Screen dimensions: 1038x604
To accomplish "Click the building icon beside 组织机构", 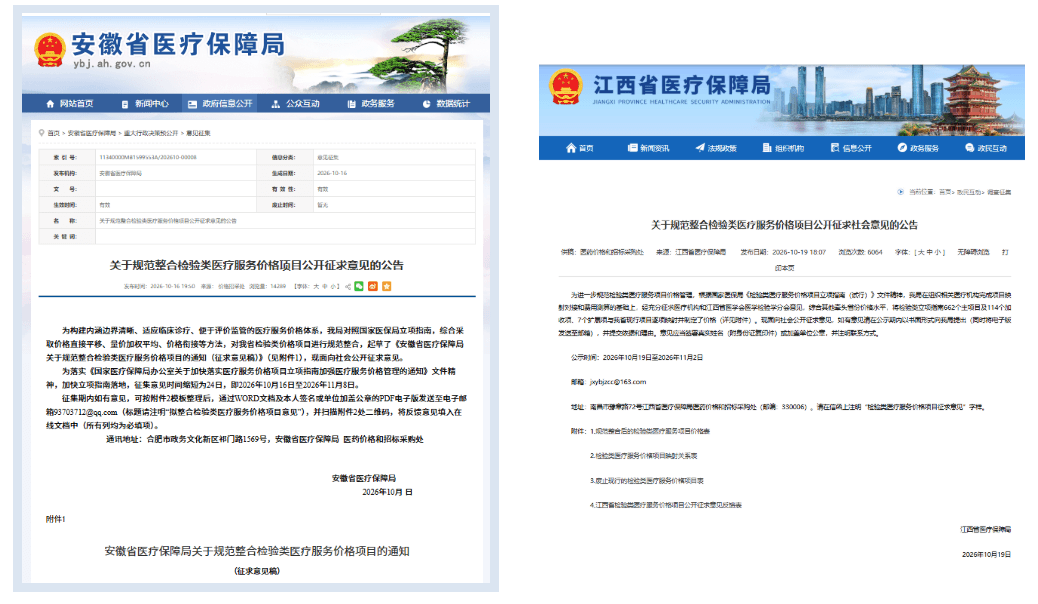I will 767,148.
